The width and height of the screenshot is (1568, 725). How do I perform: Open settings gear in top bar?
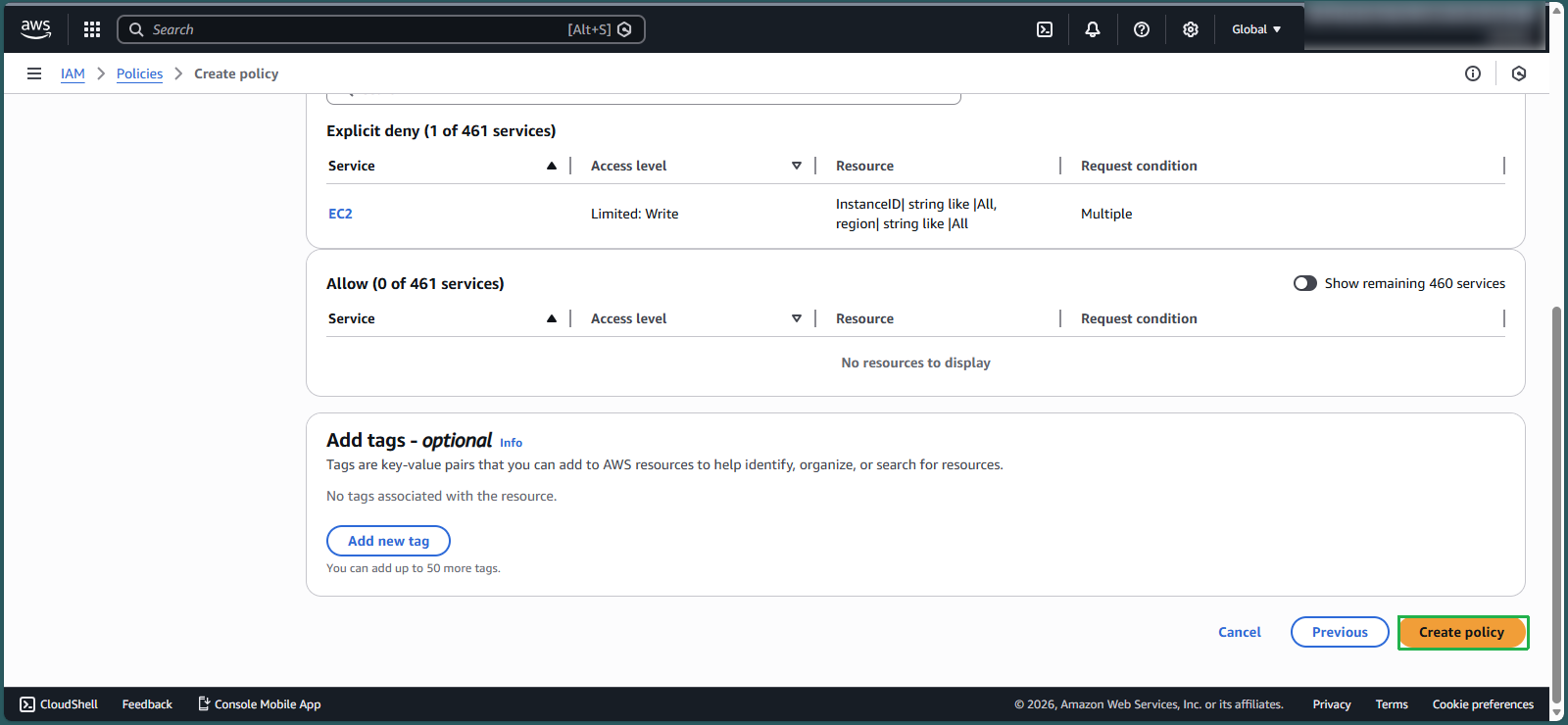(1191, 29)
